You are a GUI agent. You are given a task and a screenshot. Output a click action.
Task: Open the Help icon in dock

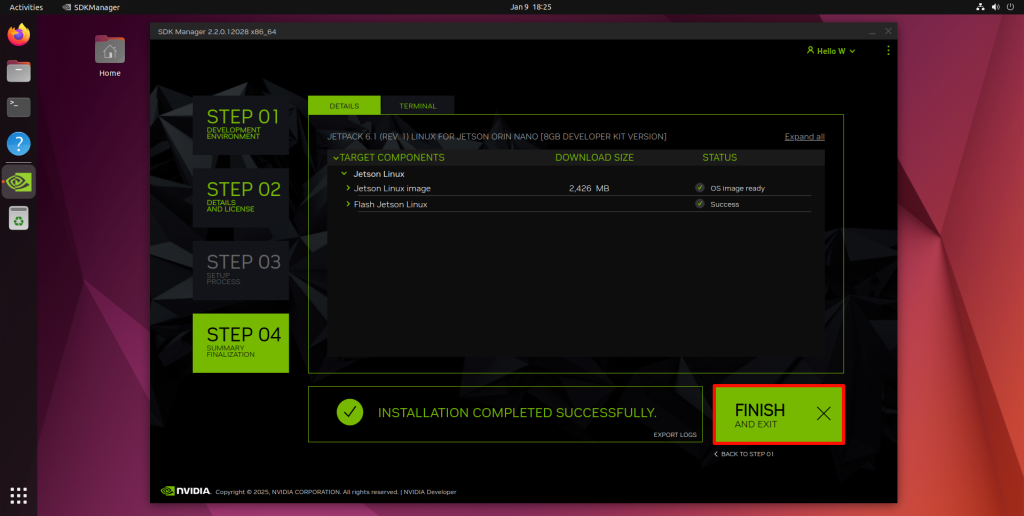(x=18, y=143)
